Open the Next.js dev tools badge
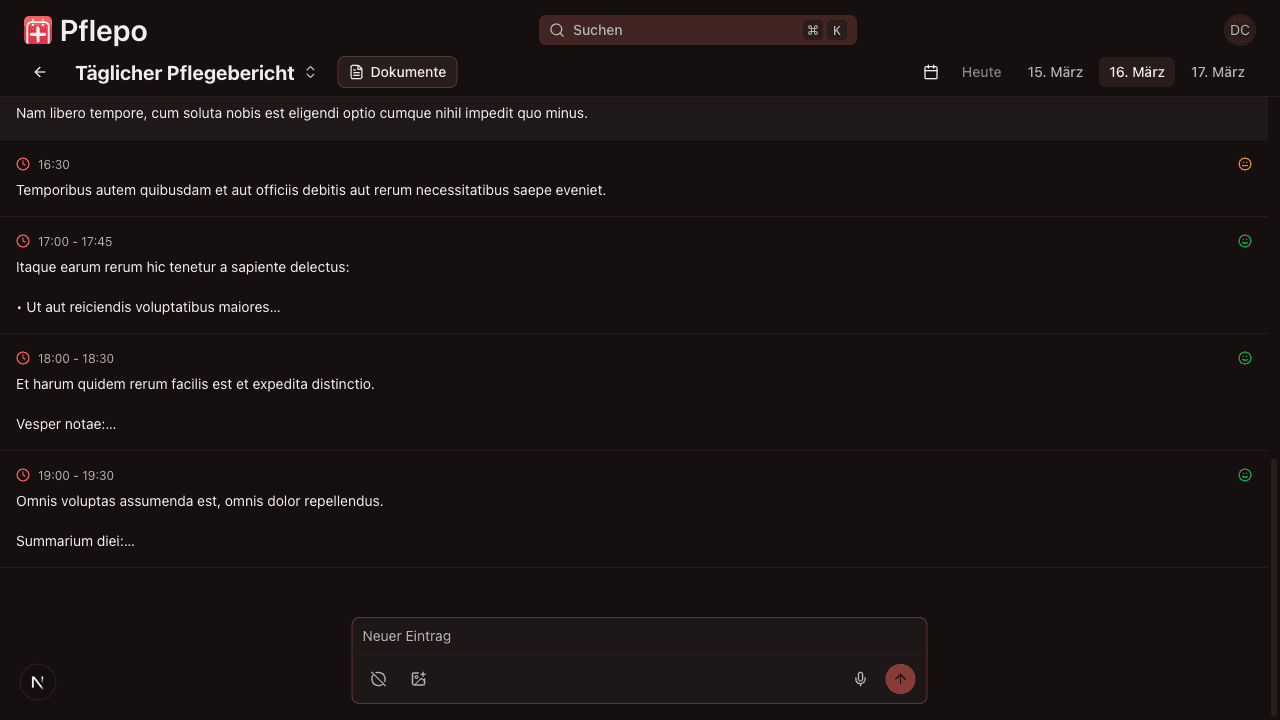This screenshot has height=720, width=1280. [x=38, y=682]
